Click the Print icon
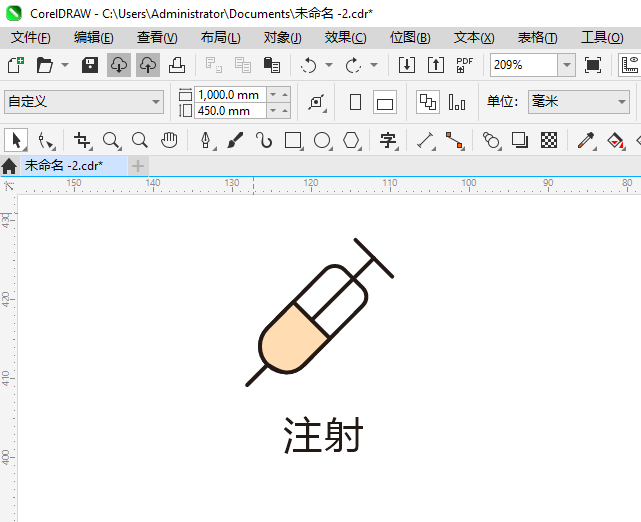Screen dimensions: 641x522 [177, 65]
